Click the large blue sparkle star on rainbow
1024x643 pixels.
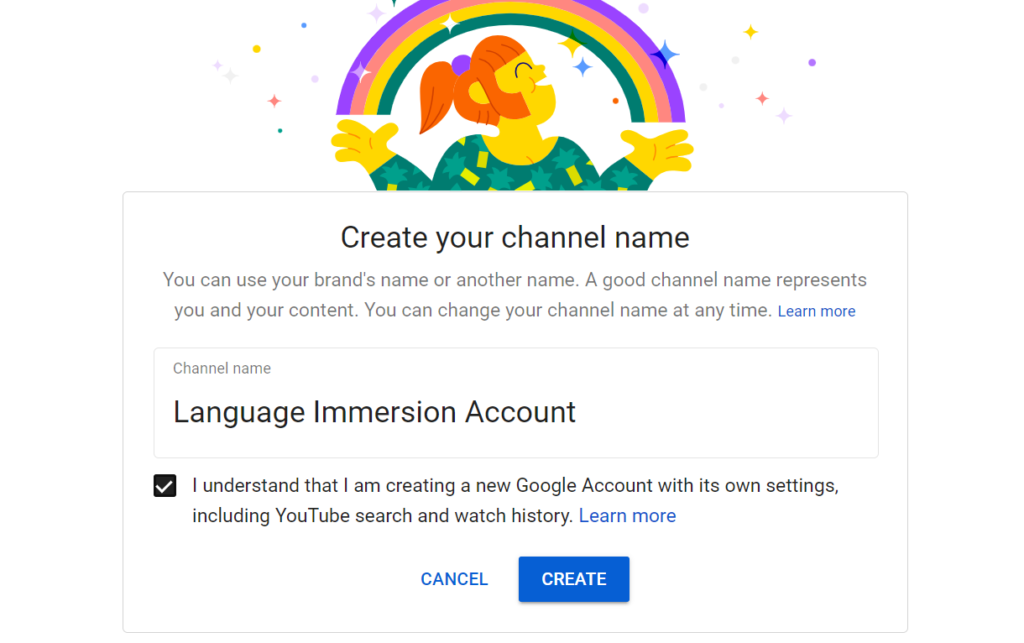(664, 53)
